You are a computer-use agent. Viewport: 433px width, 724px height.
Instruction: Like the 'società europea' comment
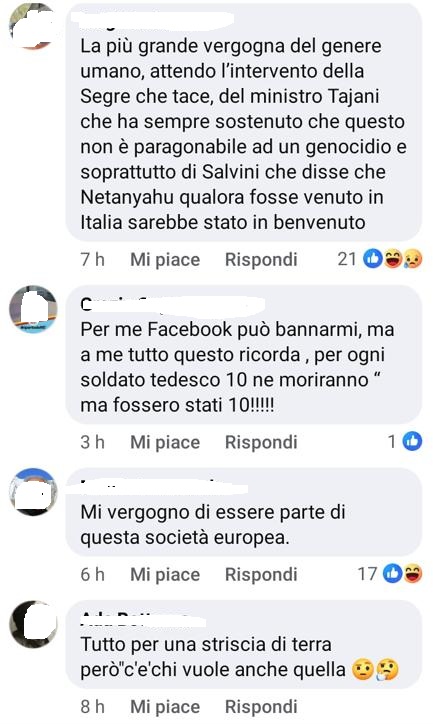165,575
